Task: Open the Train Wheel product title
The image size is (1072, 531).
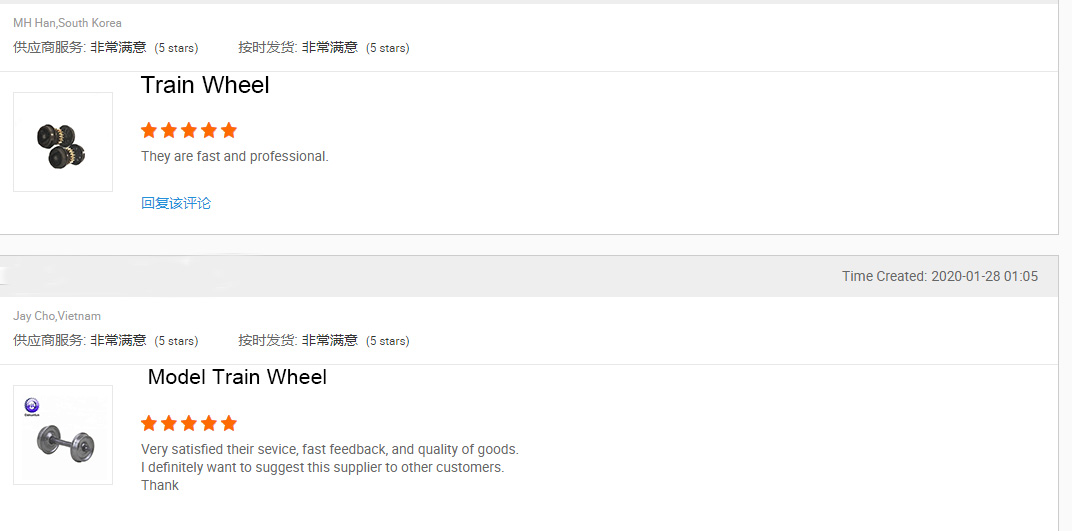Action: click(205, 85)
